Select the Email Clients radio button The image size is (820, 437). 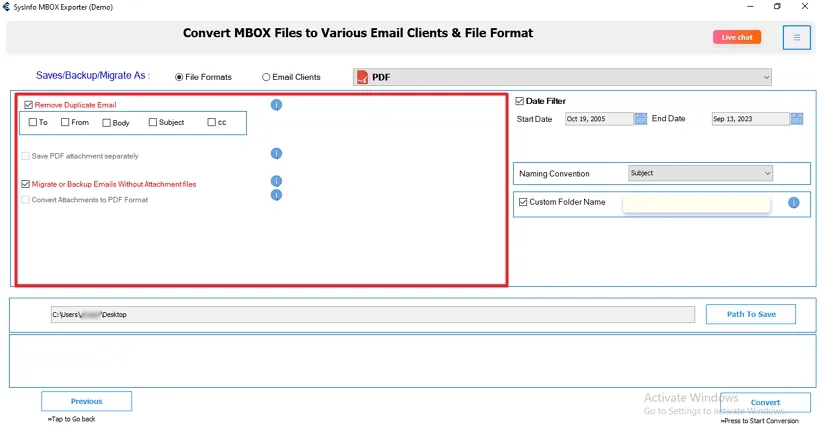pos(266,77)
